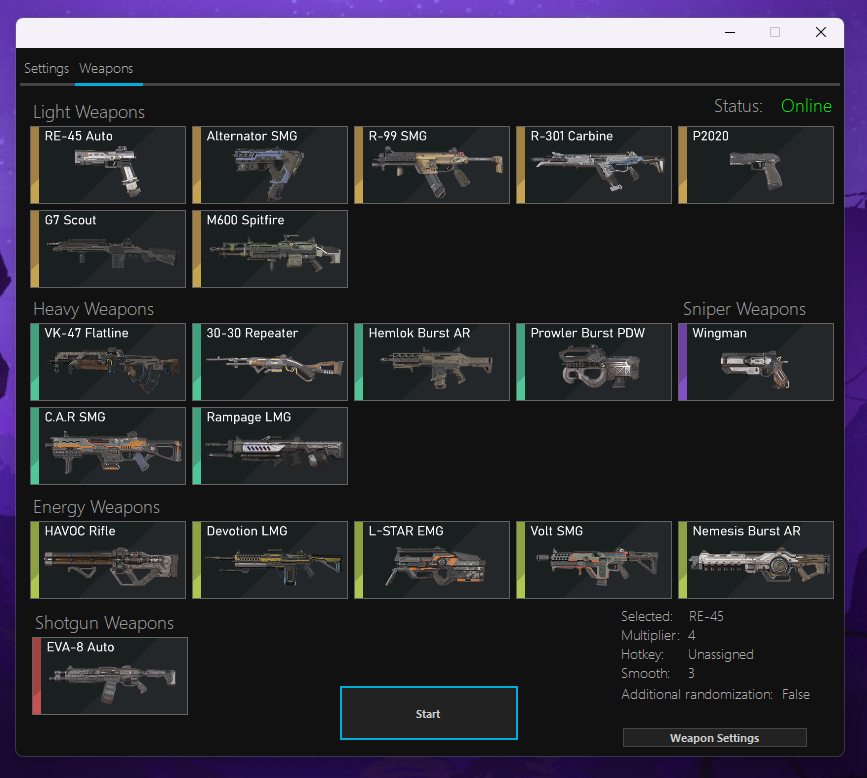This screenshot has width=867, height=778.
Task: Switch to the Settings tab
Action: click(x=46, y=69)
